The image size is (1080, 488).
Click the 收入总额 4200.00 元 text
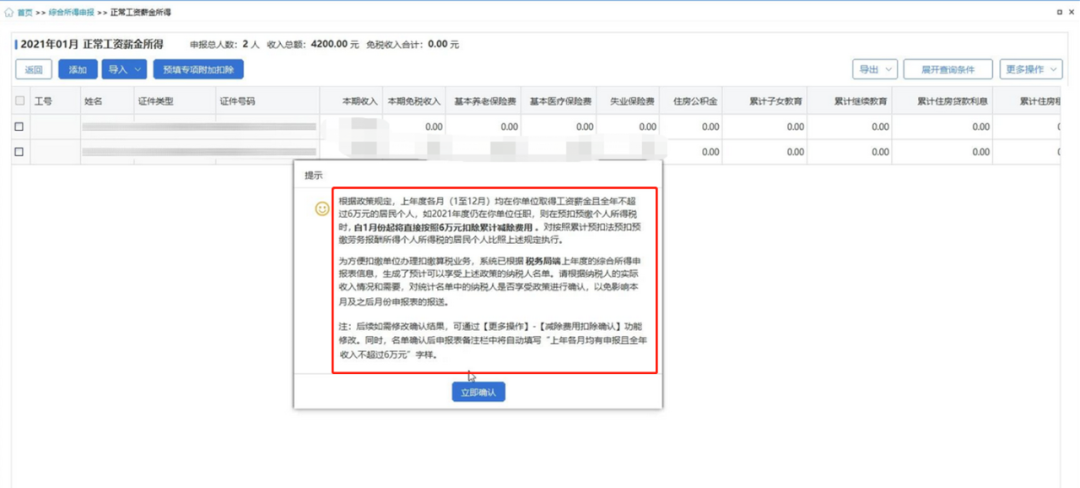pyautogui.click(x=313, y=45)
